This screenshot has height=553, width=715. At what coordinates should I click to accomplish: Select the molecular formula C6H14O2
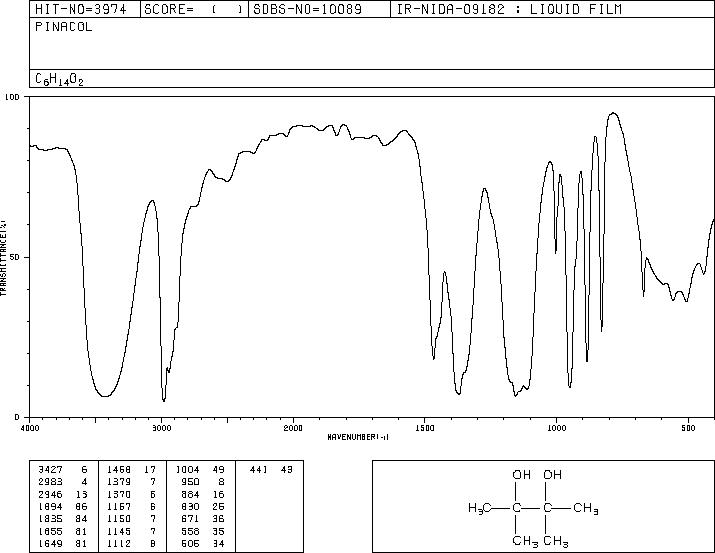click(x=59, y=79)
